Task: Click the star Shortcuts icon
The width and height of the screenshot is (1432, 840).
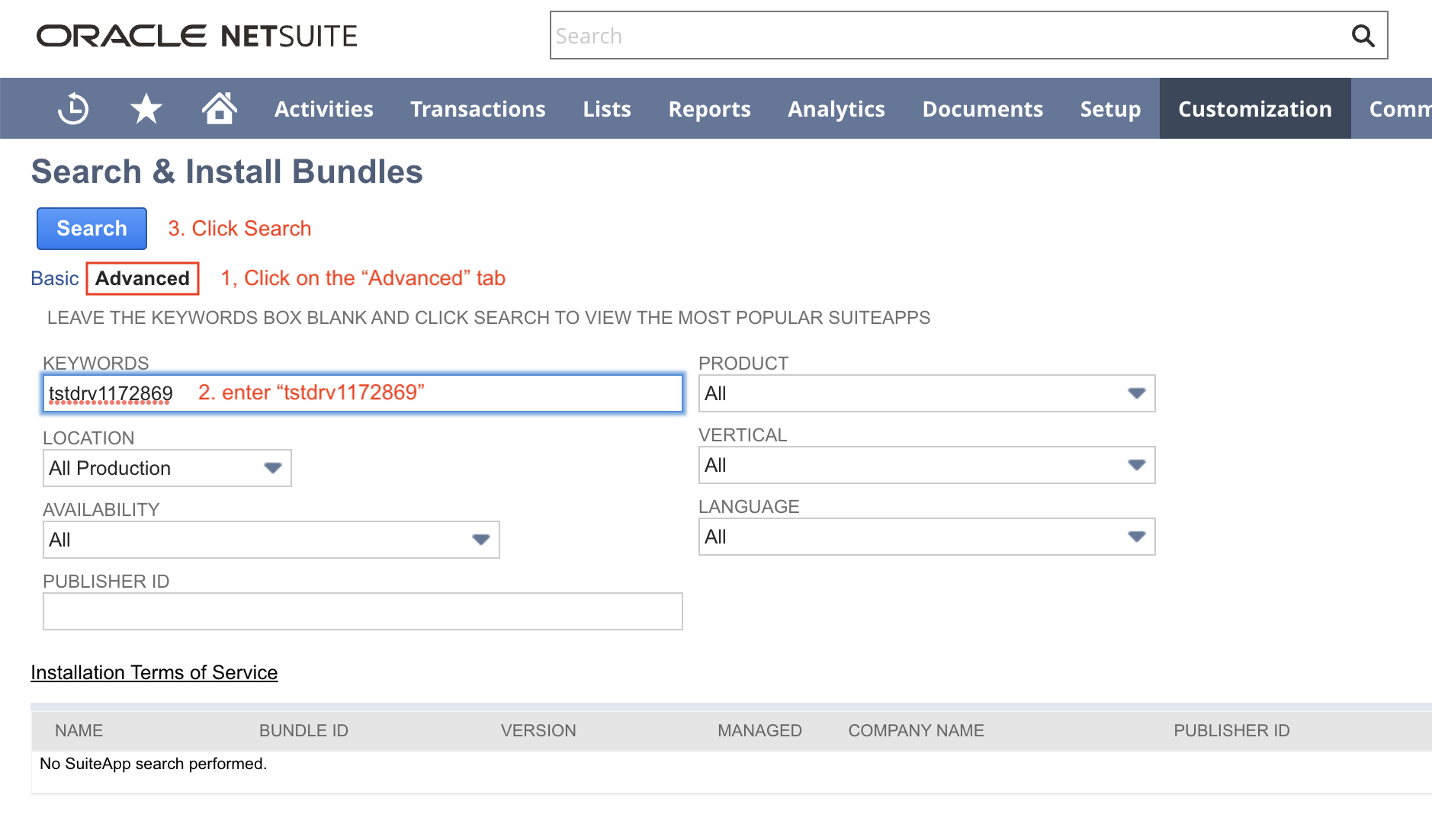Action: [146, 108]
